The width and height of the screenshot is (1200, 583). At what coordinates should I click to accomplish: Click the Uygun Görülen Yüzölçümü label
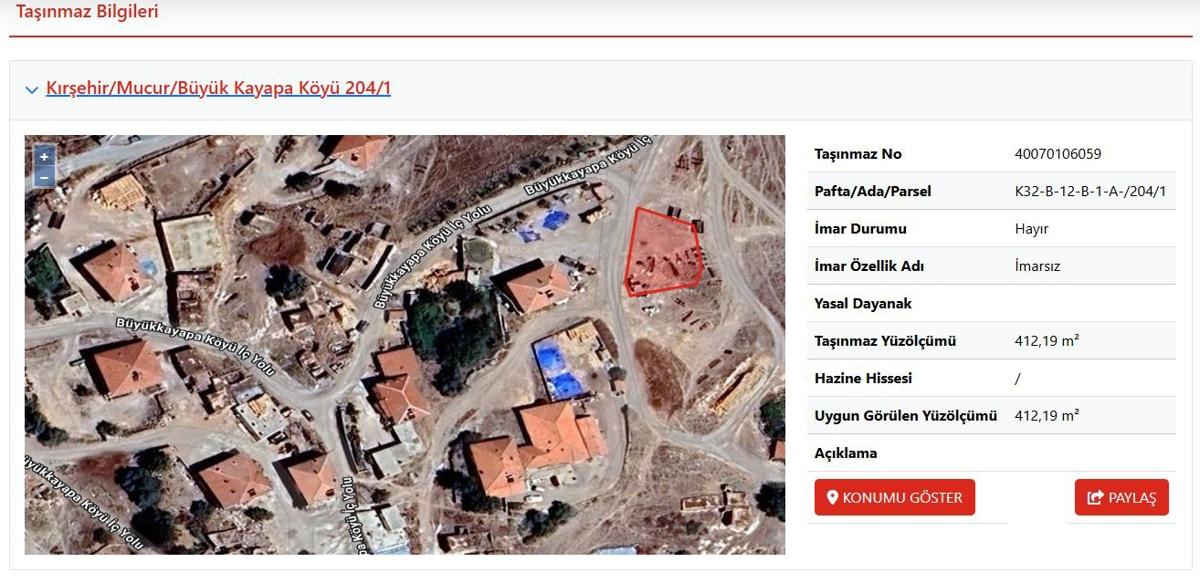pyautogui.click(x=906, y=416)
